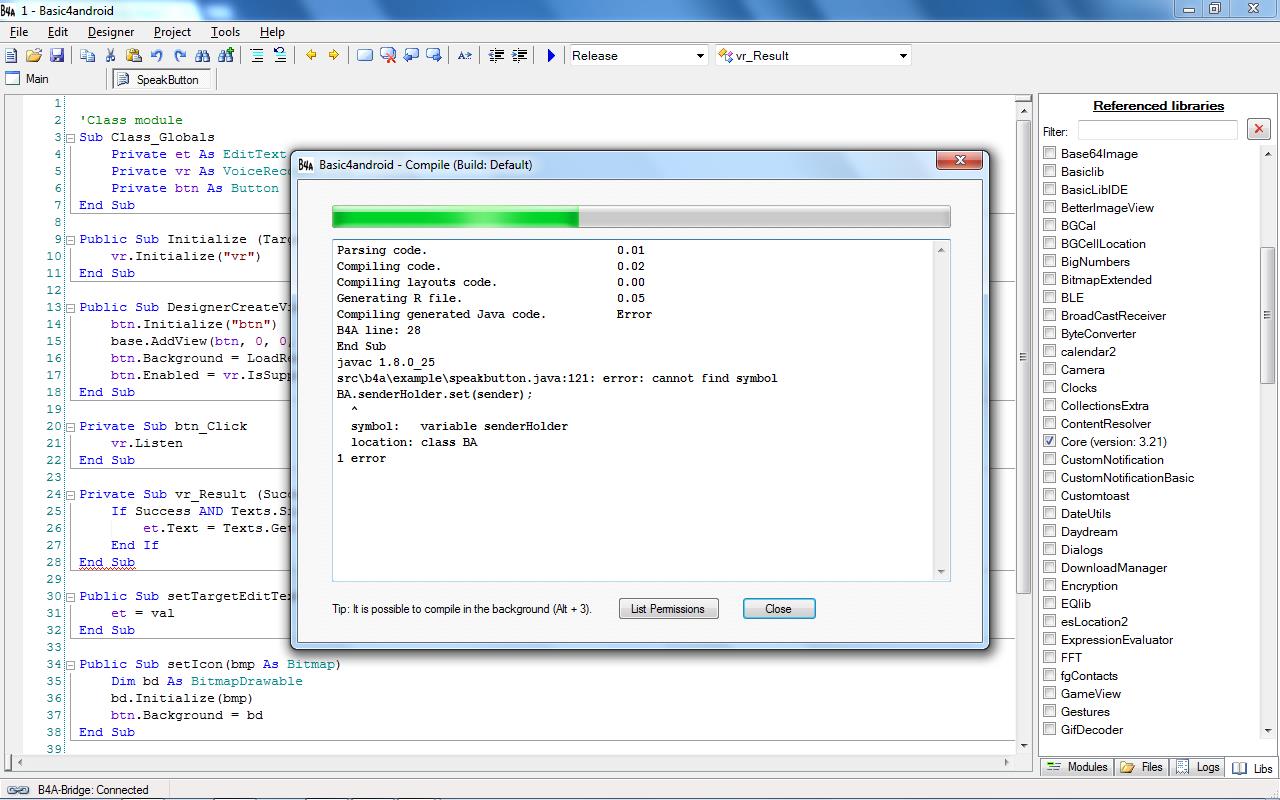This screenshot has height=800, width=1280.
Task: Redo the edit via toolbar
Action: (x=180, y=56)
